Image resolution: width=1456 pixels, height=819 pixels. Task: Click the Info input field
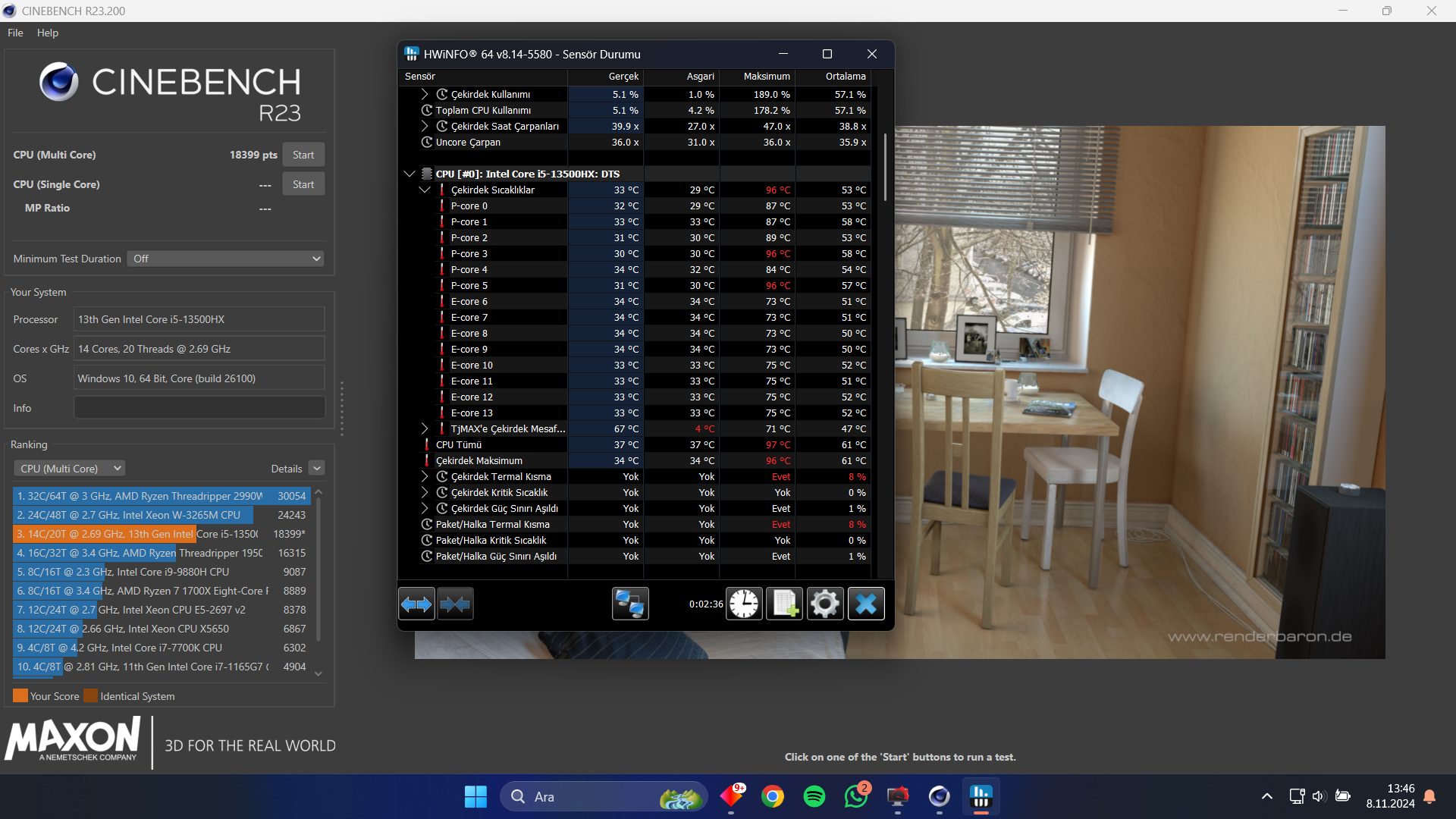199,408
